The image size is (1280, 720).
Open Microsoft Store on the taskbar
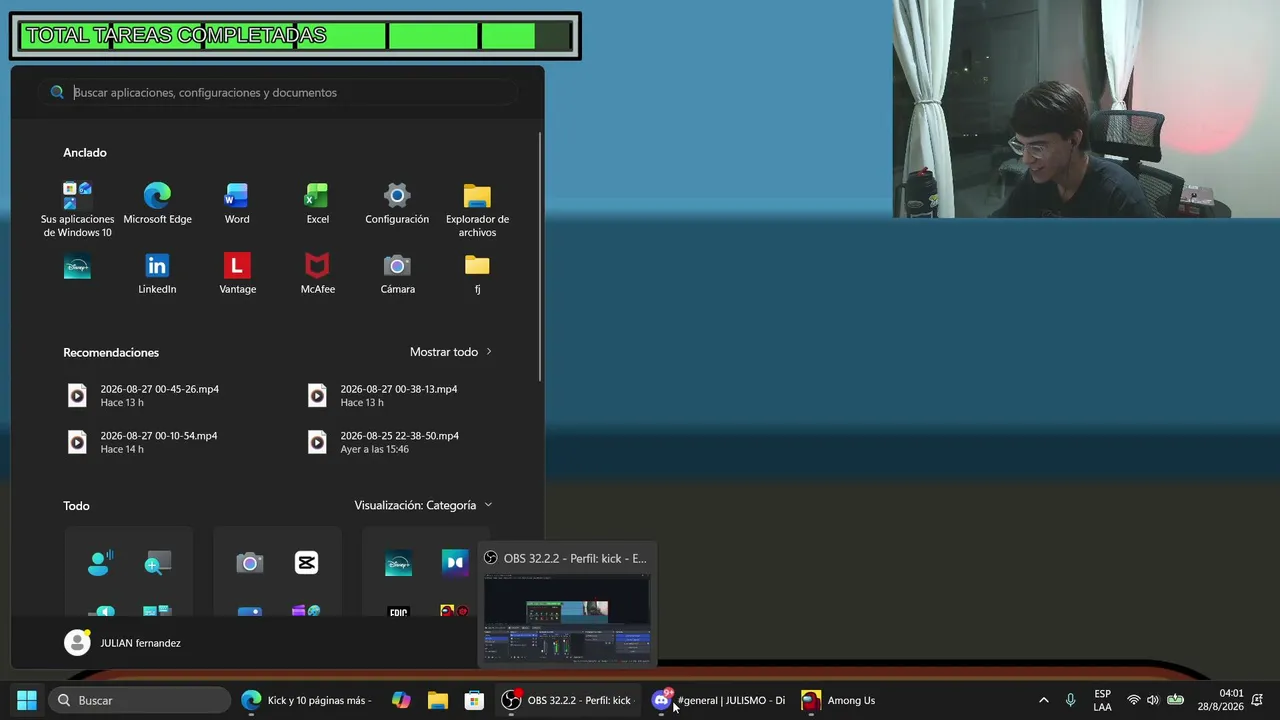[475, 700]
